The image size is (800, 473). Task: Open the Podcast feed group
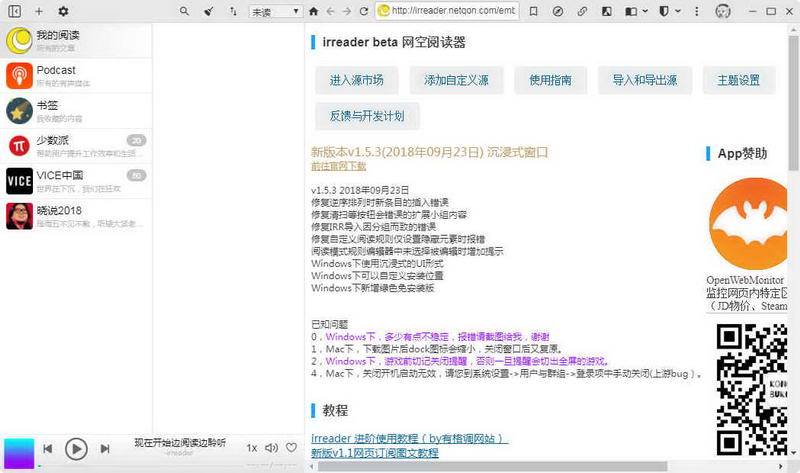tap(76, 76)
